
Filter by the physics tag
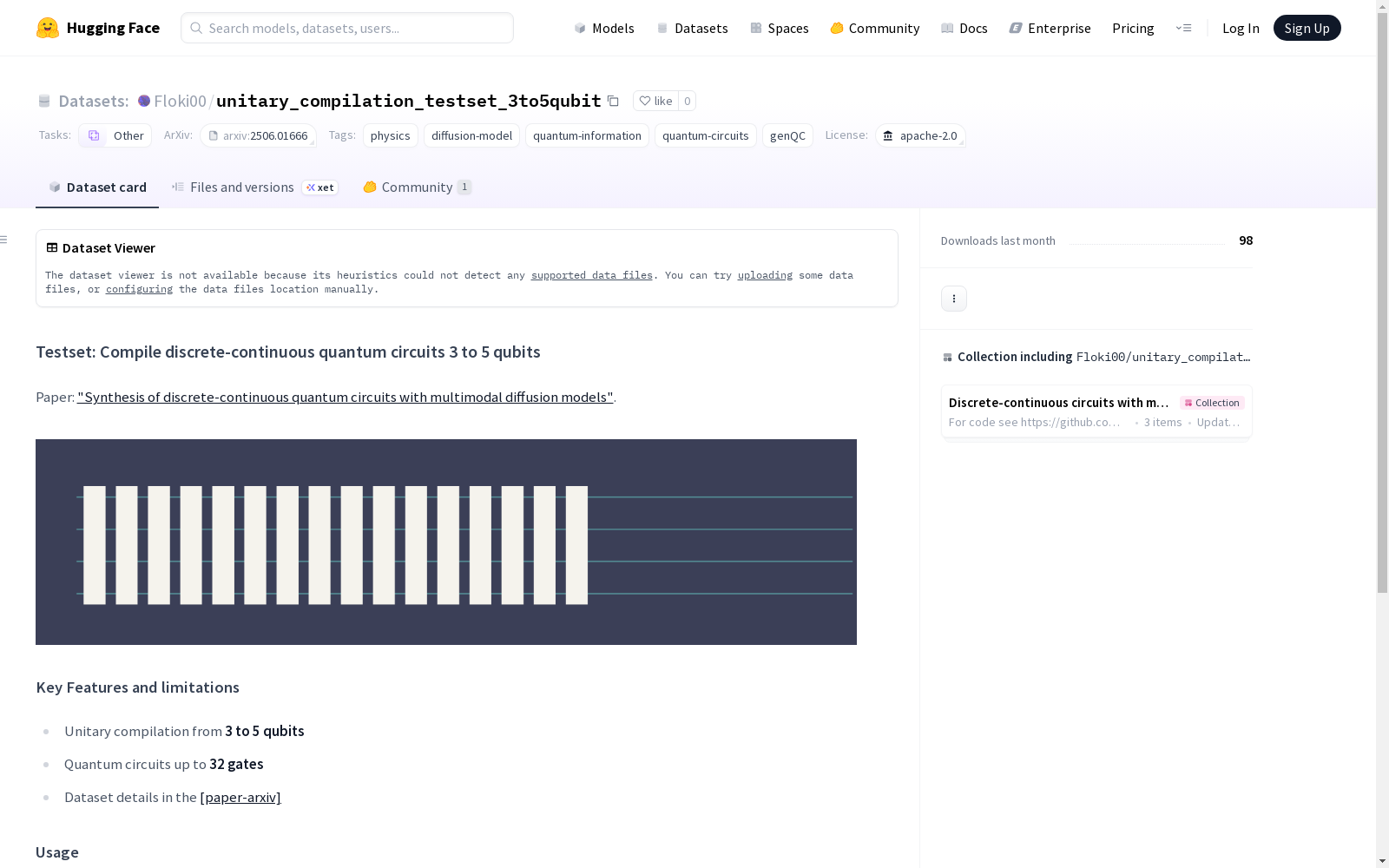(x=391, y=135)
